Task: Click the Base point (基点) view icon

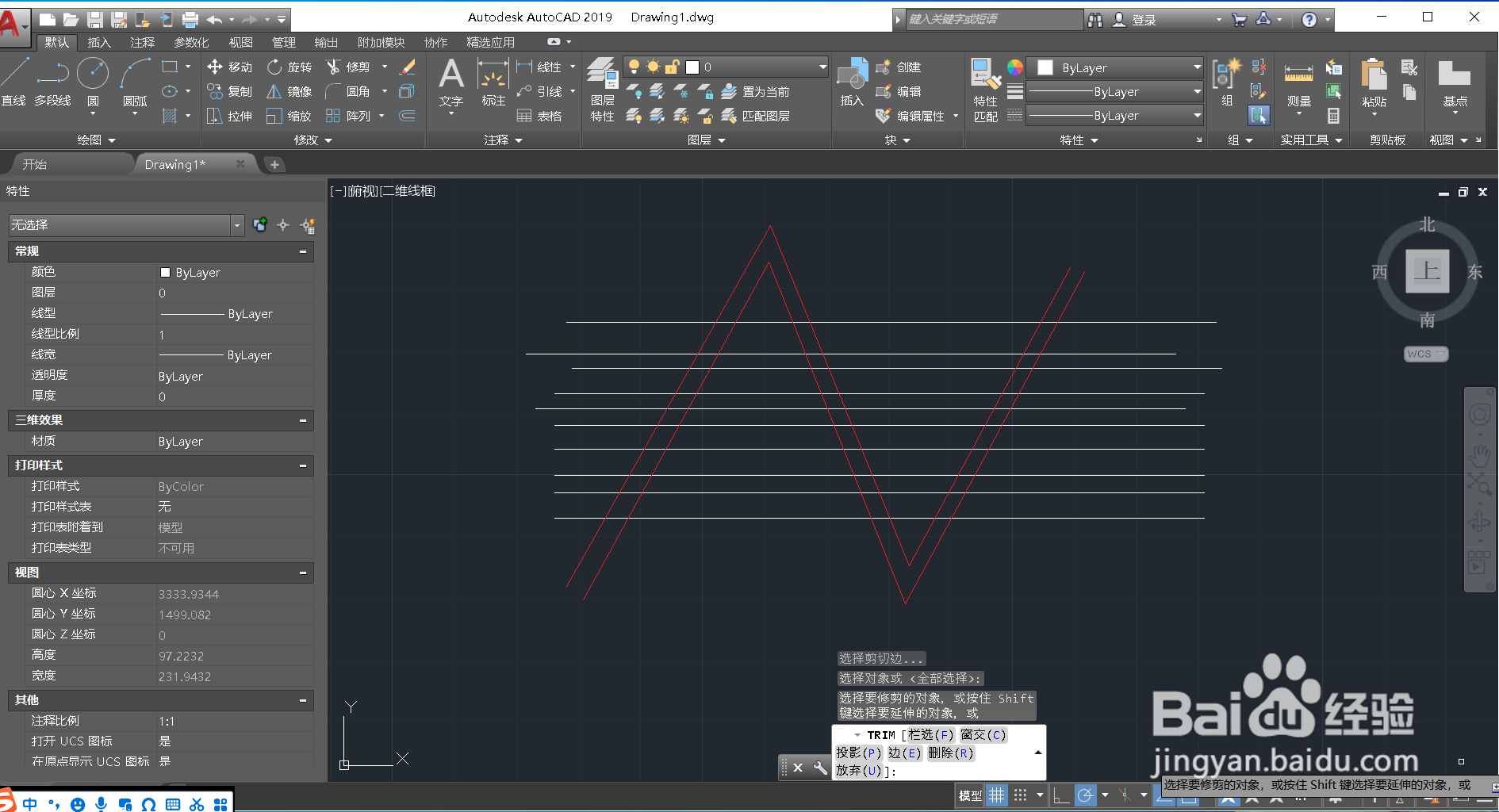Action: pyautogui.click(x=1455, y=82)
